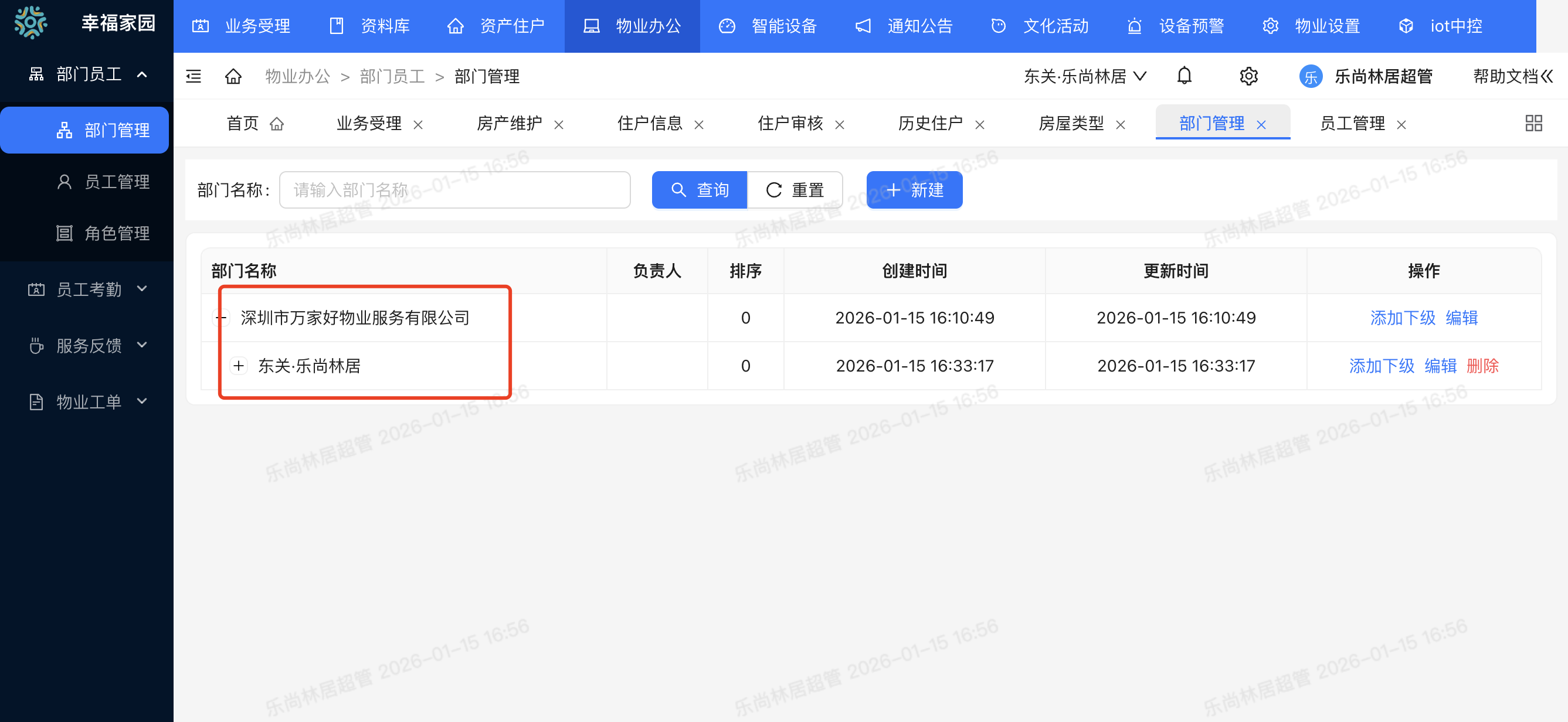Viewport: 1568px width, 722px height.
Task: Click the 乐 user avatar circle
Action: coord(1310,77)
